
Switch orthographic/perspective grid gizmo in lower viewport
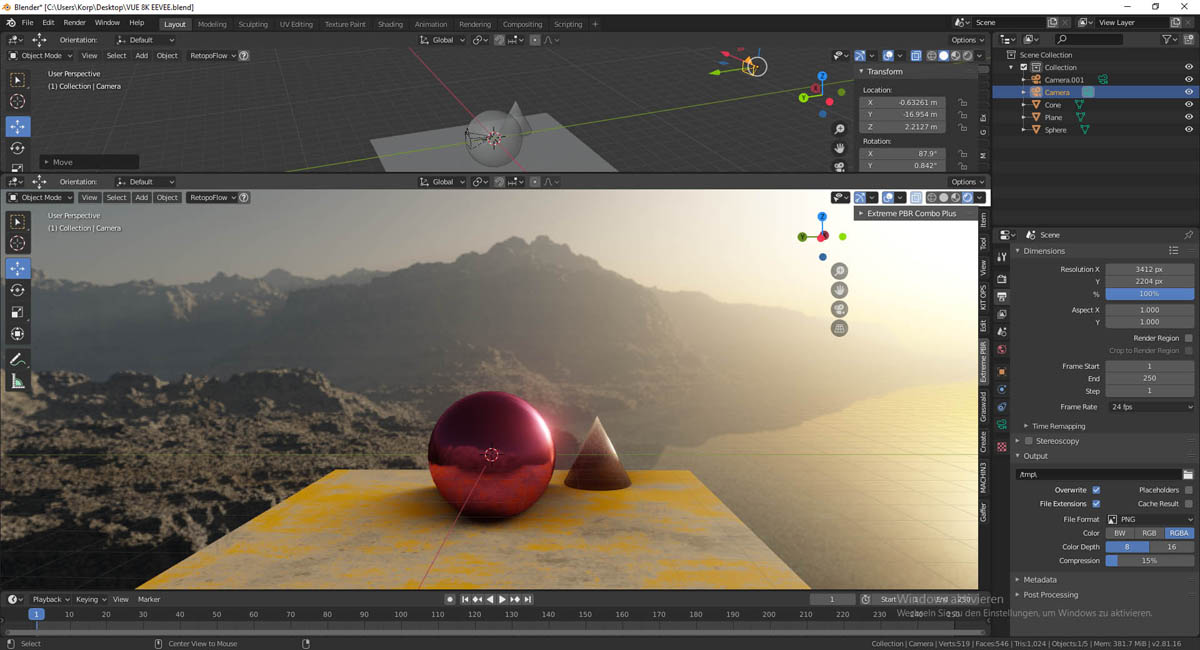point(839,328)
